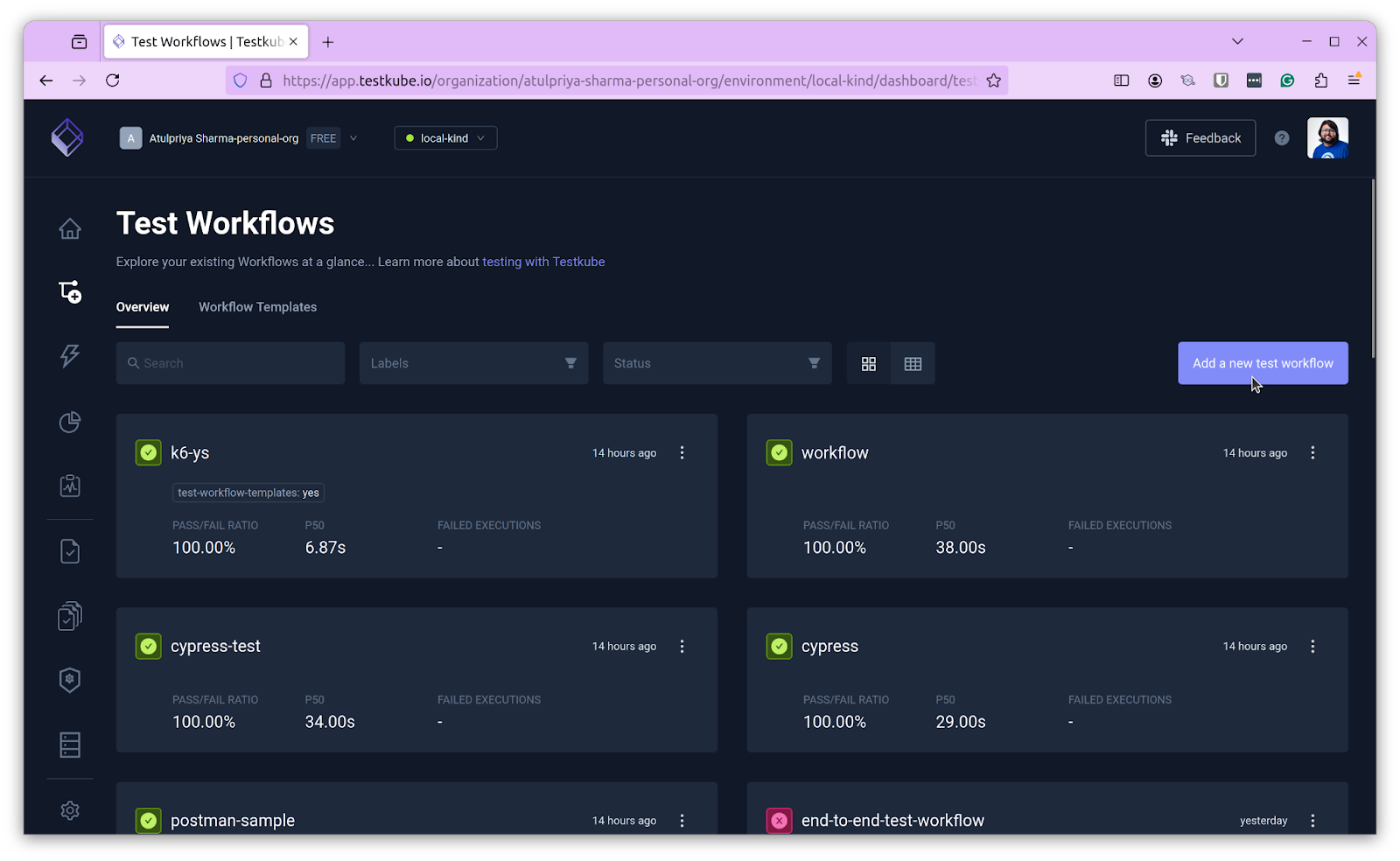This screenshot has width=1400, height=861.
Task: Select the Test Workflows sidebar icon
Action: (x=70, y=291)
